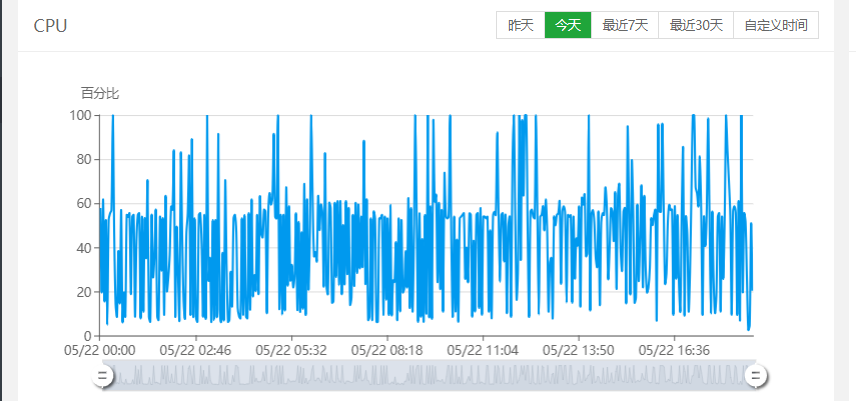This screenshot has width=856, height=401.
Task: Select the 05/22 05:32 time marker
Action: point(291,350)
